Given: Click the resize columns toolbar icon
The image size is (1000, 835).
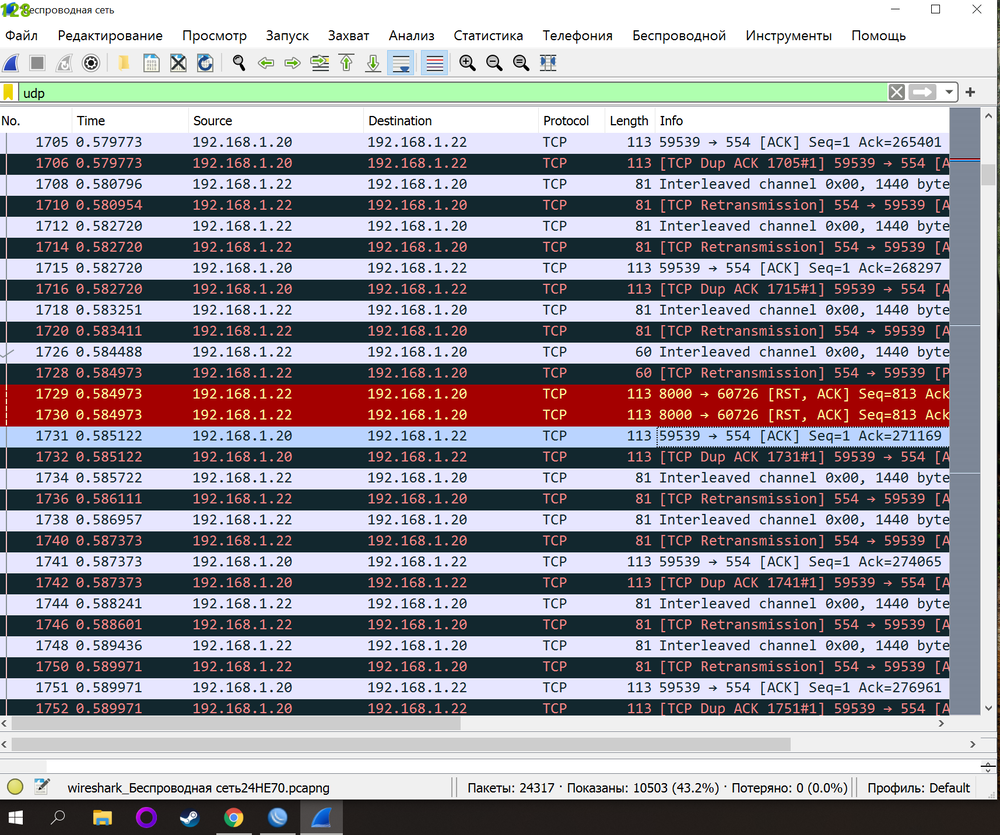Looking at the screenshot, I should pos(548,63).
